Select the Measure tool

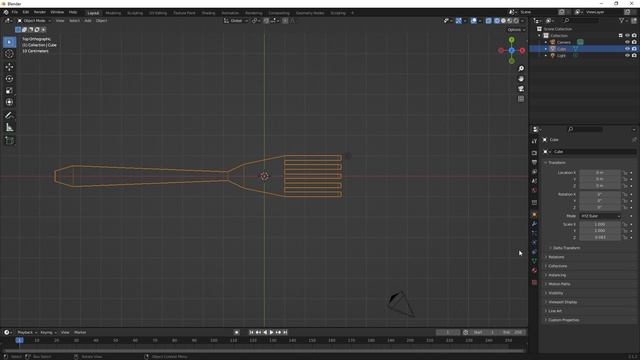pos(9,128)
